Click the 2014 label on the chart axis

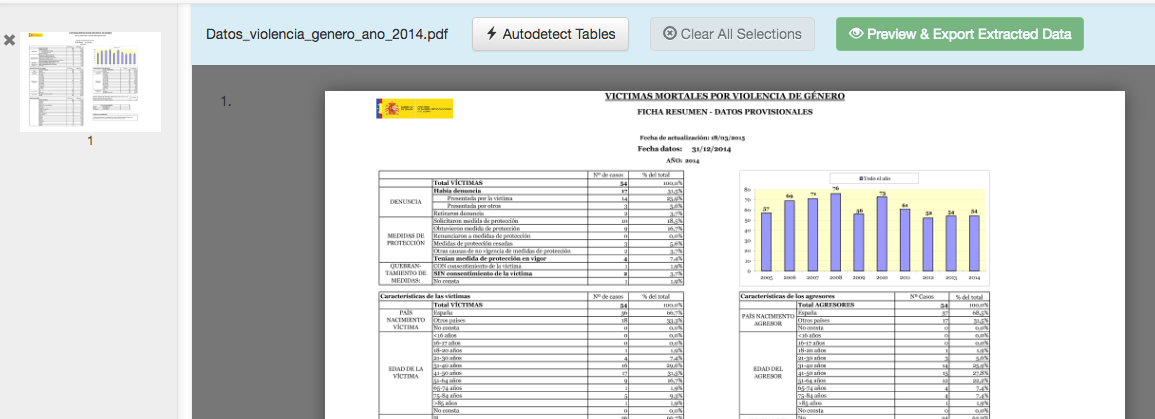(x=974, y=278)
